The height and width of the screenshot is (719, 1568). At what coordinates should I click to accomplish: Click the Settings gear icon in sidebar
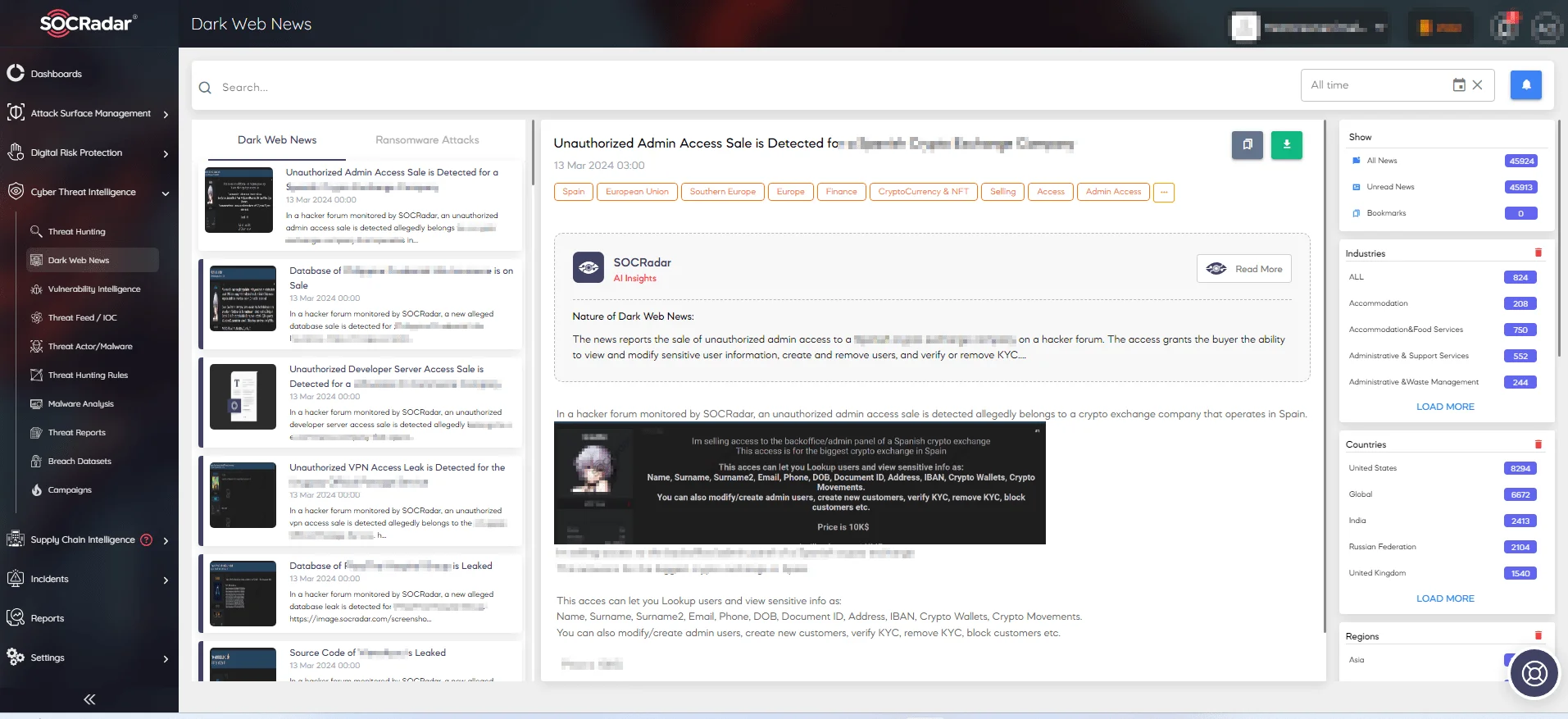click(x=16, y=657)
